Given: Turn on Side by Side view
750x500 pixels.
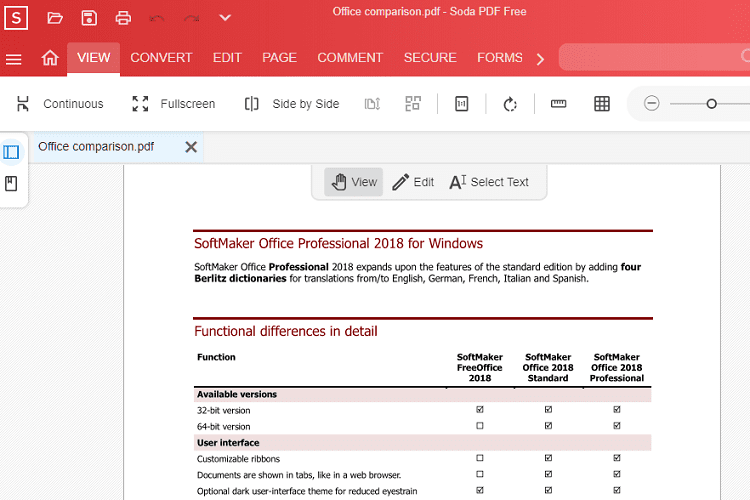Looking at the screenshot, I should (292, 104).
